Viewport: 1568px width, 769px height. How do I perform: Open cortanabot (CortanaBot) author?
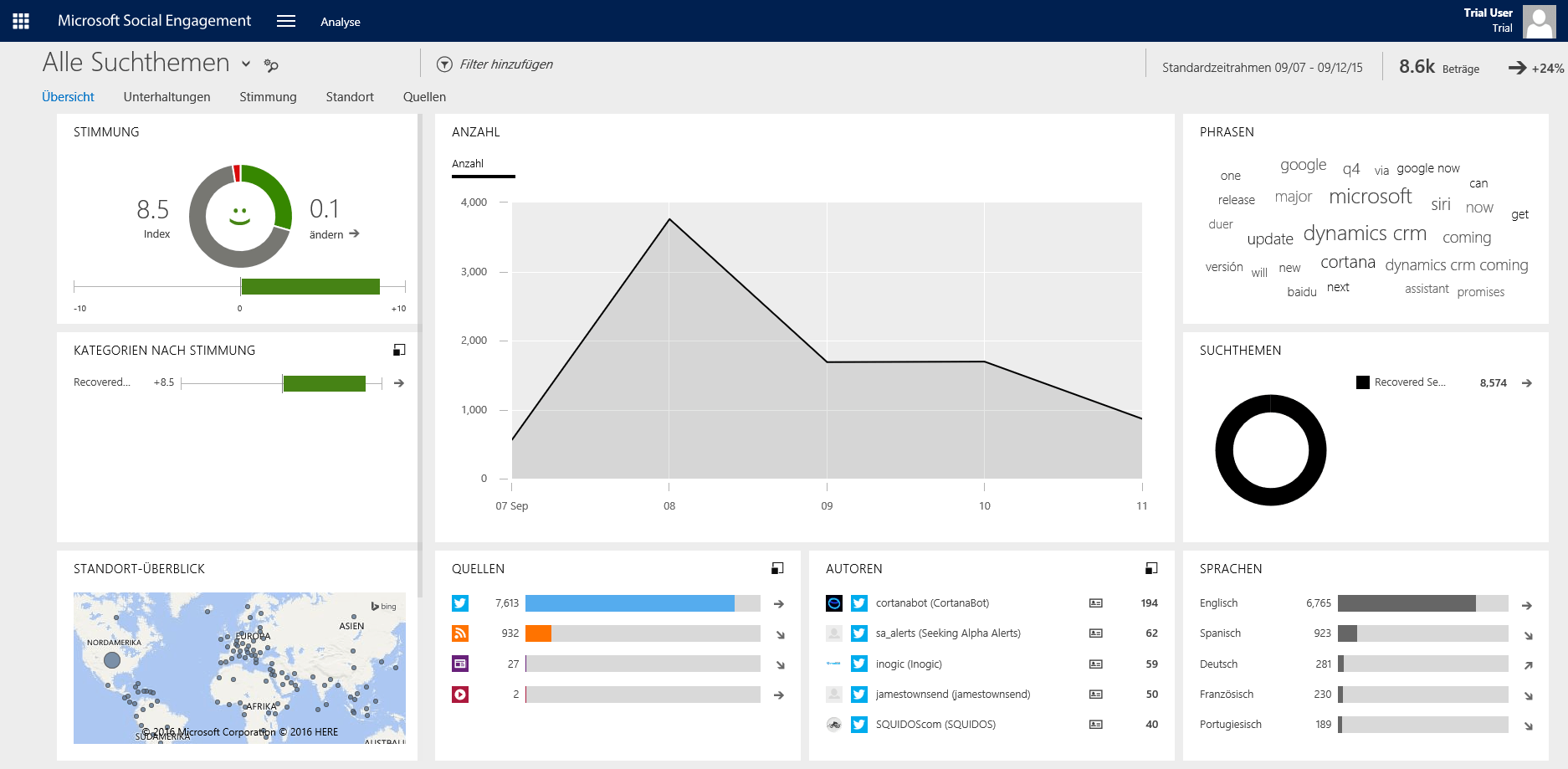click(x=932, y=603)
